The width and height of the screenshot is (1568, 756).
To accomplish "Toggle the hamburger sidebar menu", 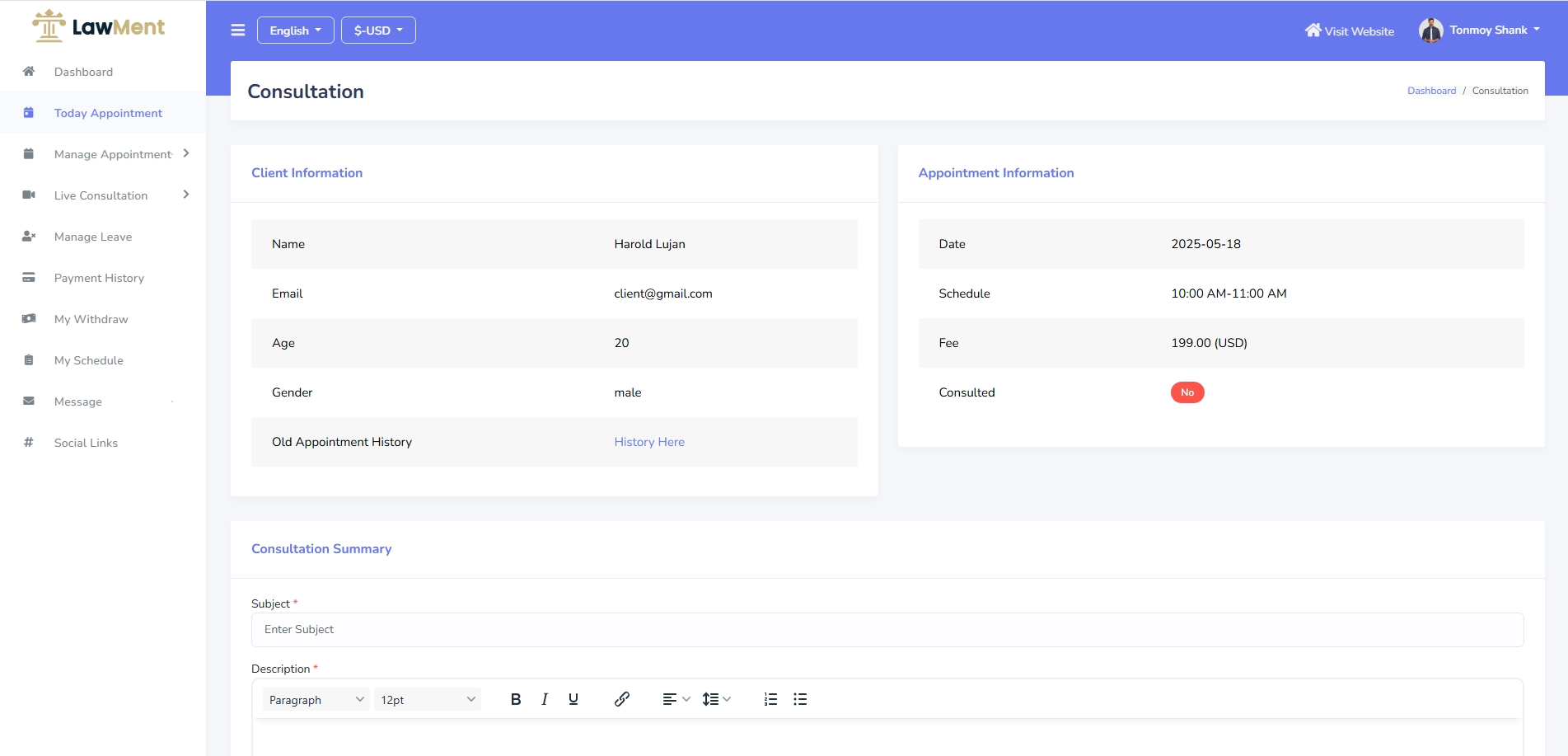I will pyautogui.click(x=238, y=31).
